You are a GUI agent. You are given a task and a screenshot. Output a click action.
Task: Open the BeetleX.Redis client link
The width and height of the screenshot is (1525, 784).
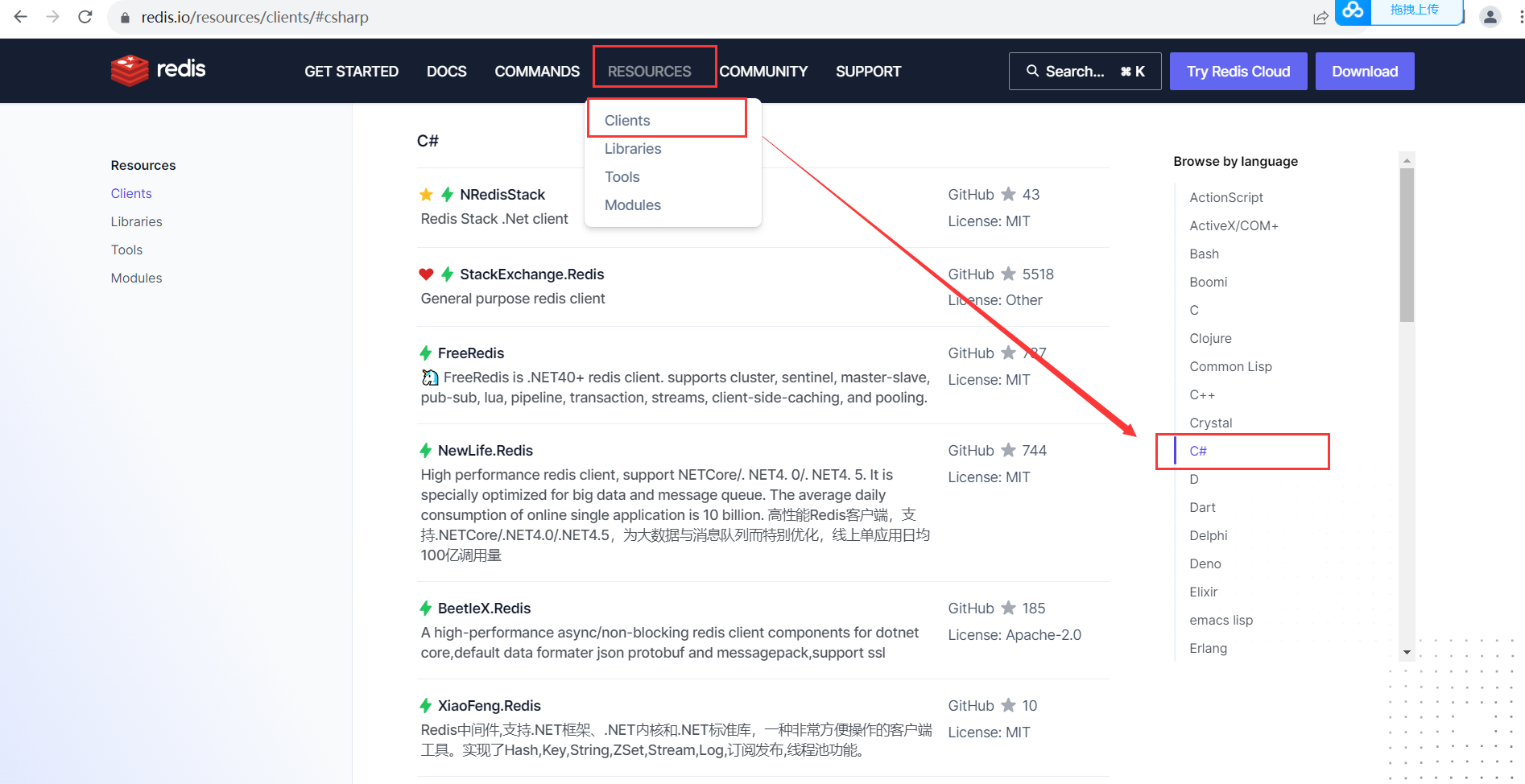[485, 609]
